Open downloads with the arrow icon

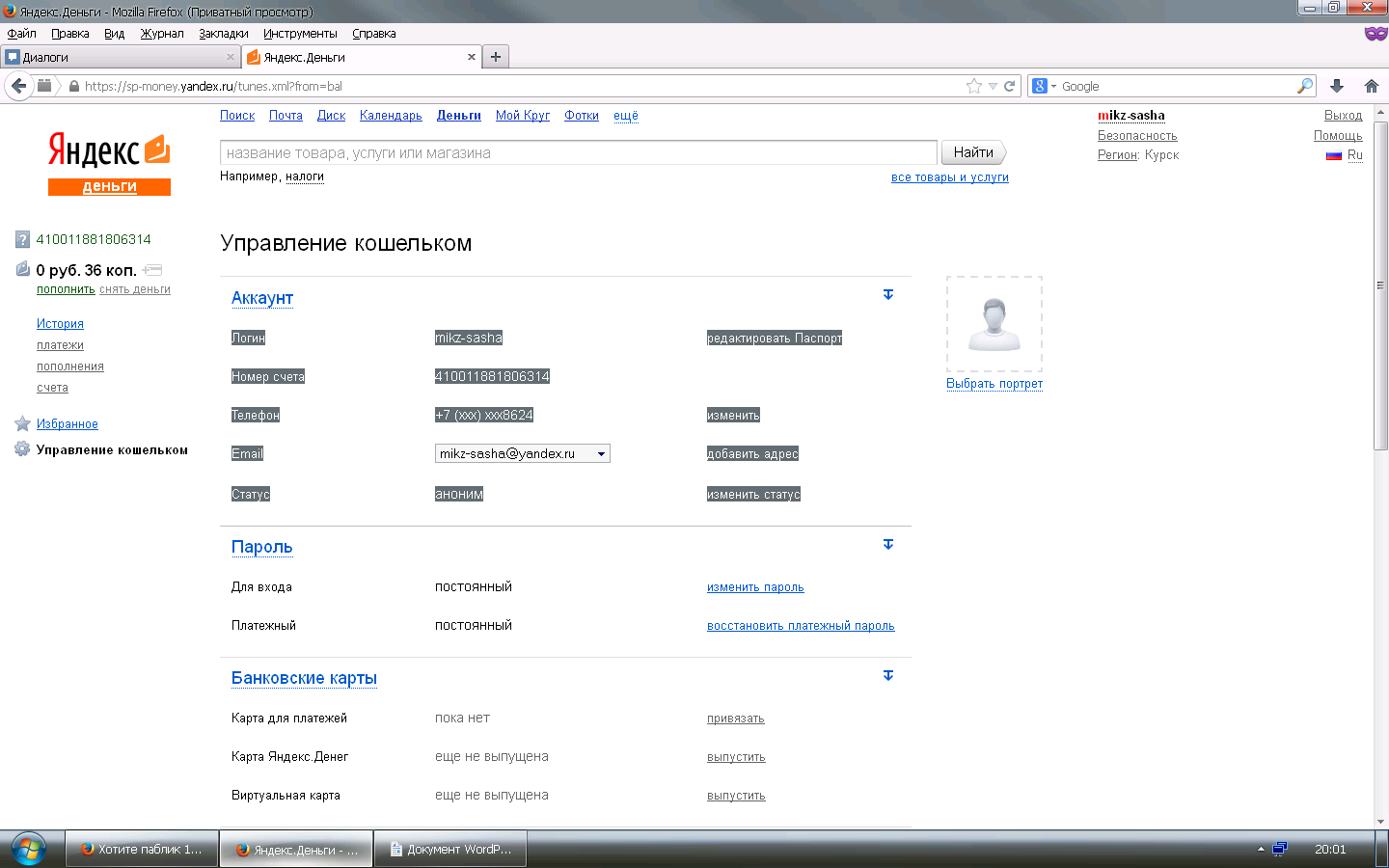(x=1337, y=86)
